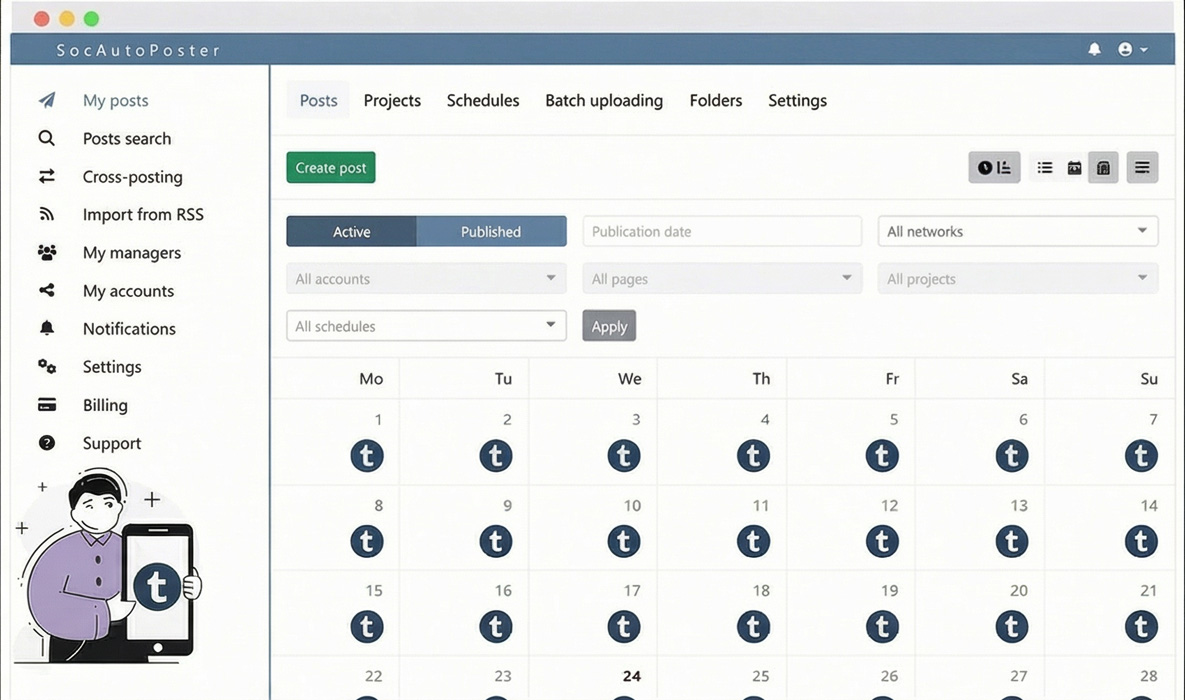Click the Create post button
1185x700 pixels.
pos(330,167)
